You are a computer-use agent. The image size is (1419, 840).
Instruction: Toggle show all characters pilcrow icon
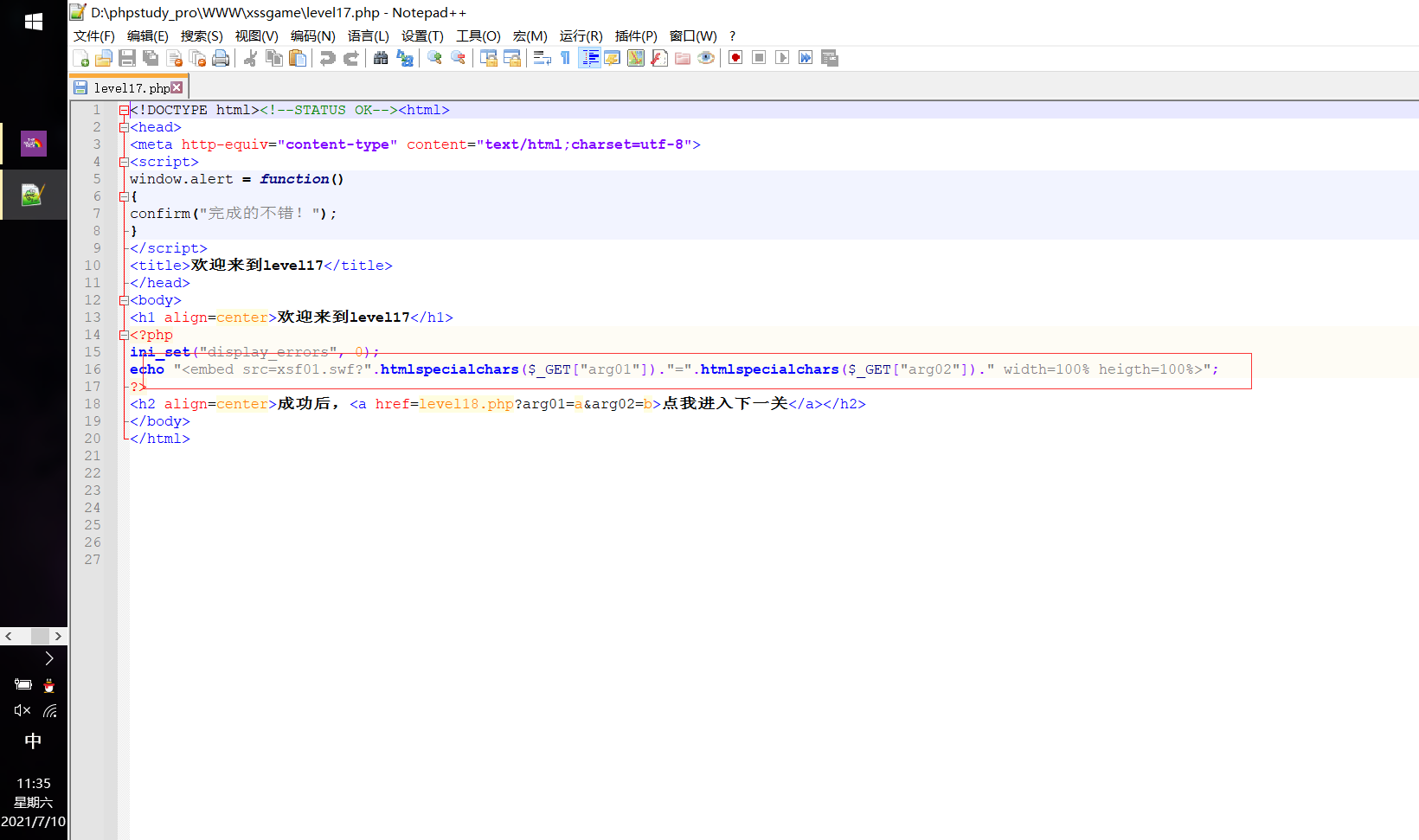(x=566, y=58)
